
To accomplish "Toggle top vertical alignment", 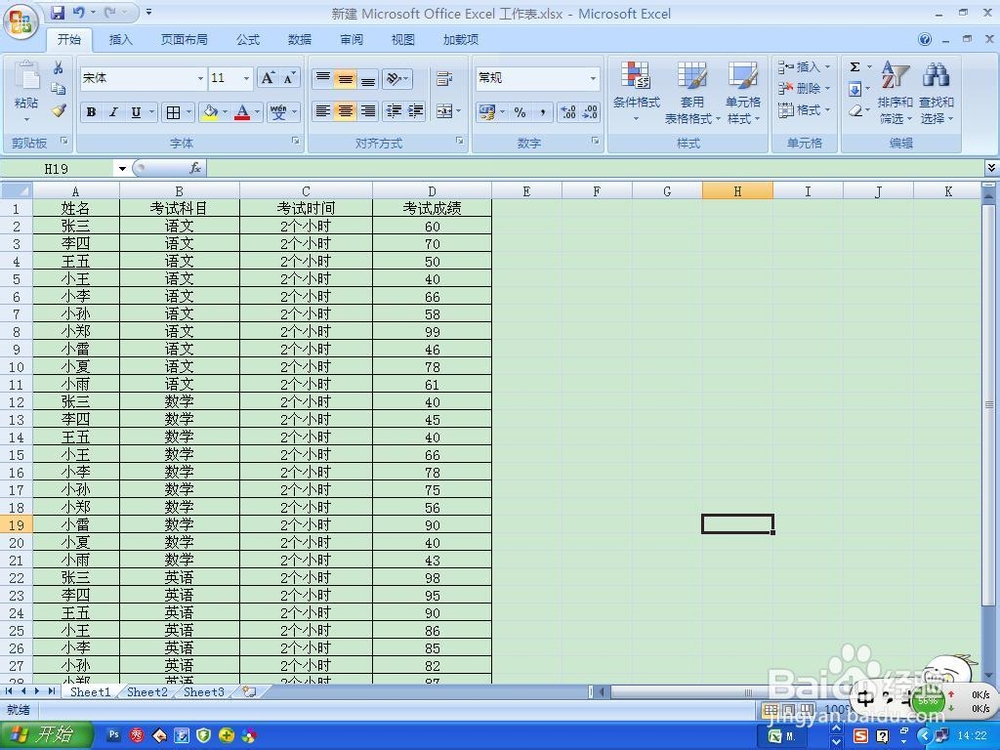I will pos(323,78).
